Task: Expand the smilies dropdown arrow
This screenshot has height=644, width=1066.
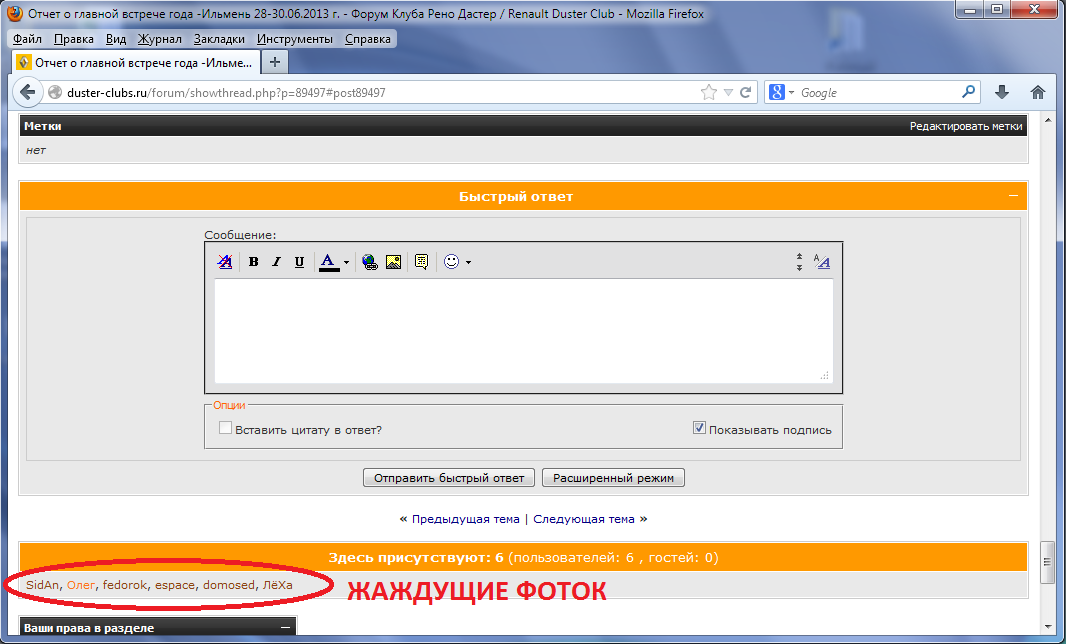Action: [468, 263]
